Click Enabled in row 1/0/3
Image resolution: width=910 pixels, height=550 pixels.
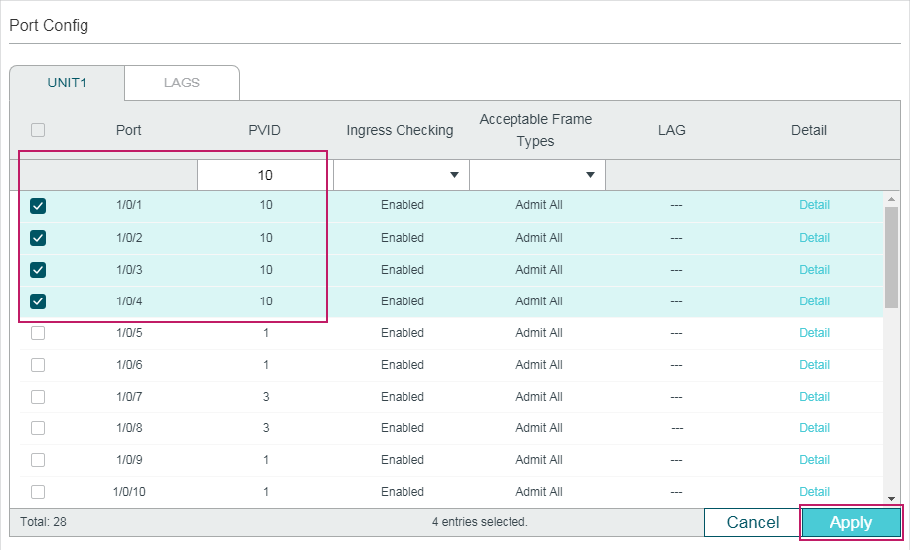[x=402, y=270]
